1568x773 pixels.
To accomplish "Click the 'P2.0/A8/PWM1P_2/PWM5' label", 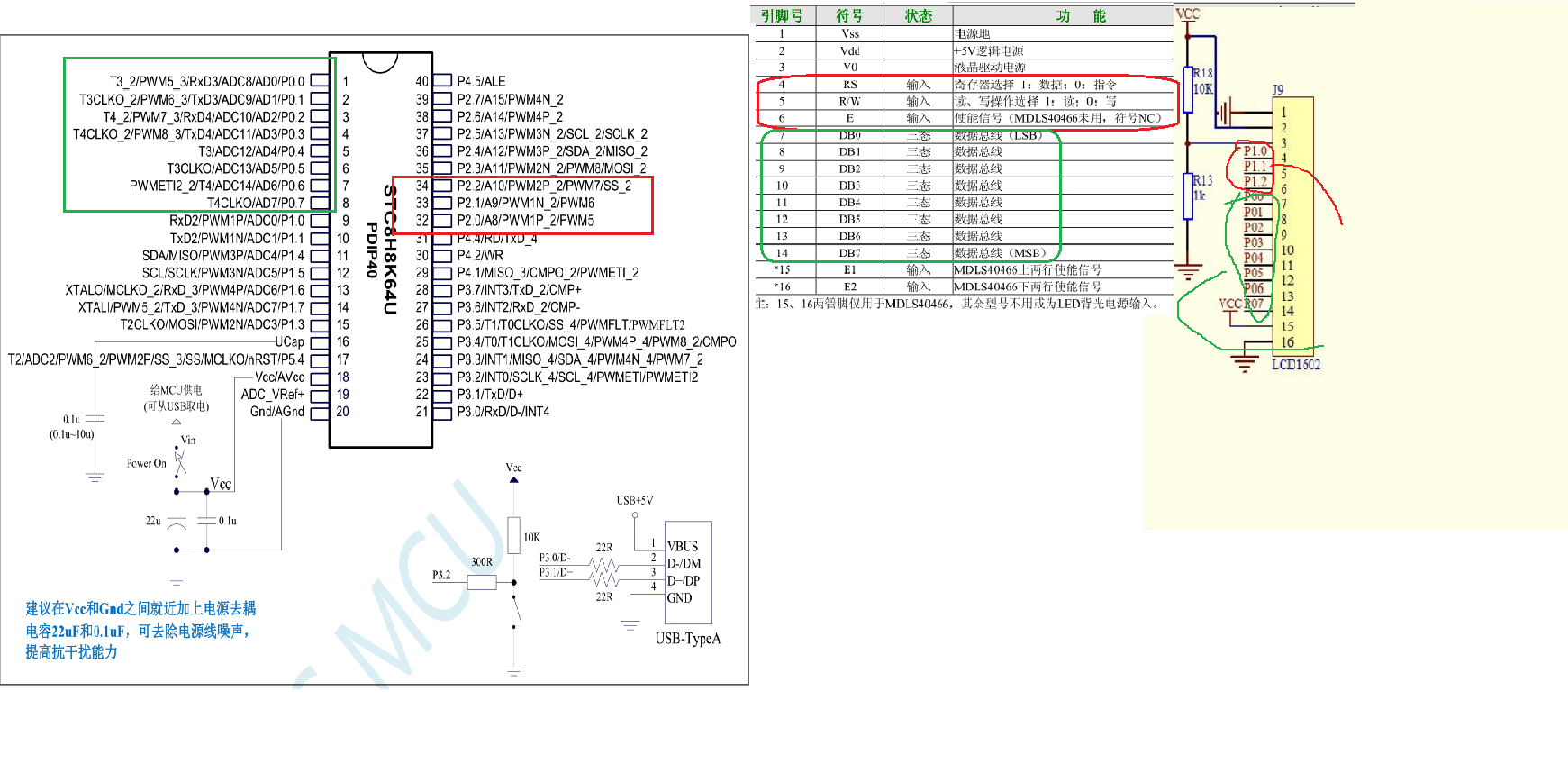I will pyautogui.click(x=525, y=221).
